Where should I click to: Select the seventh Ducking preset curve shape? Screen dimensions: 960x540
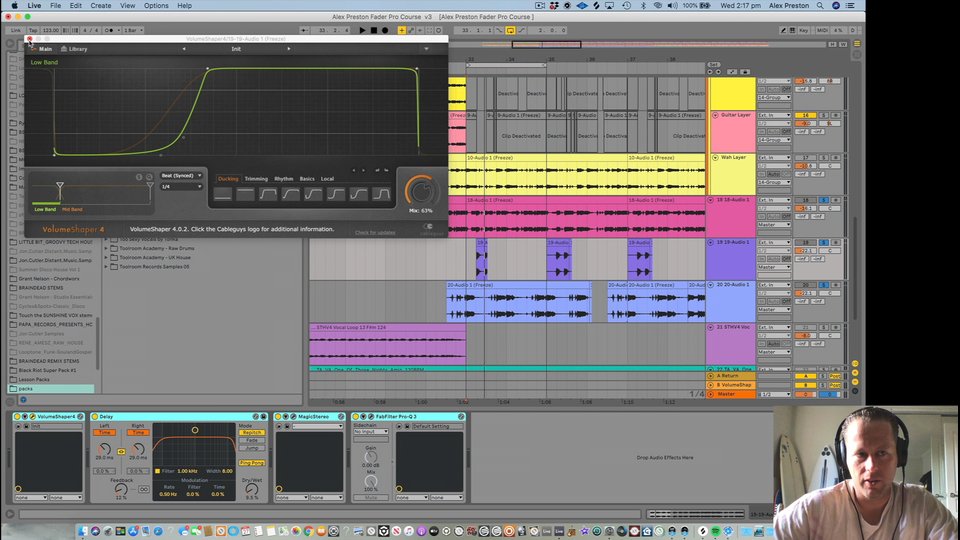pos(359,195)
